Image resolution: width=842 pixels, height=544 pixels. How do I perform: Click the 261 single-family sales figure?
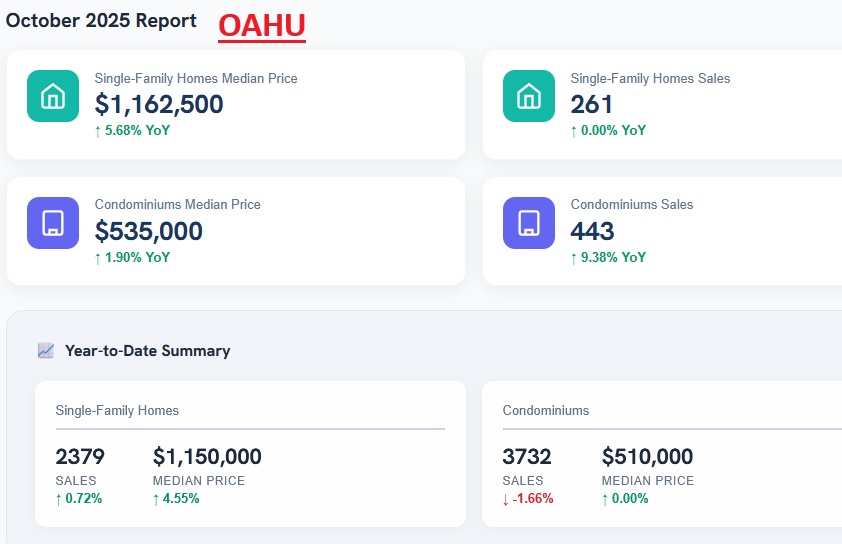(x=592, y=104)
